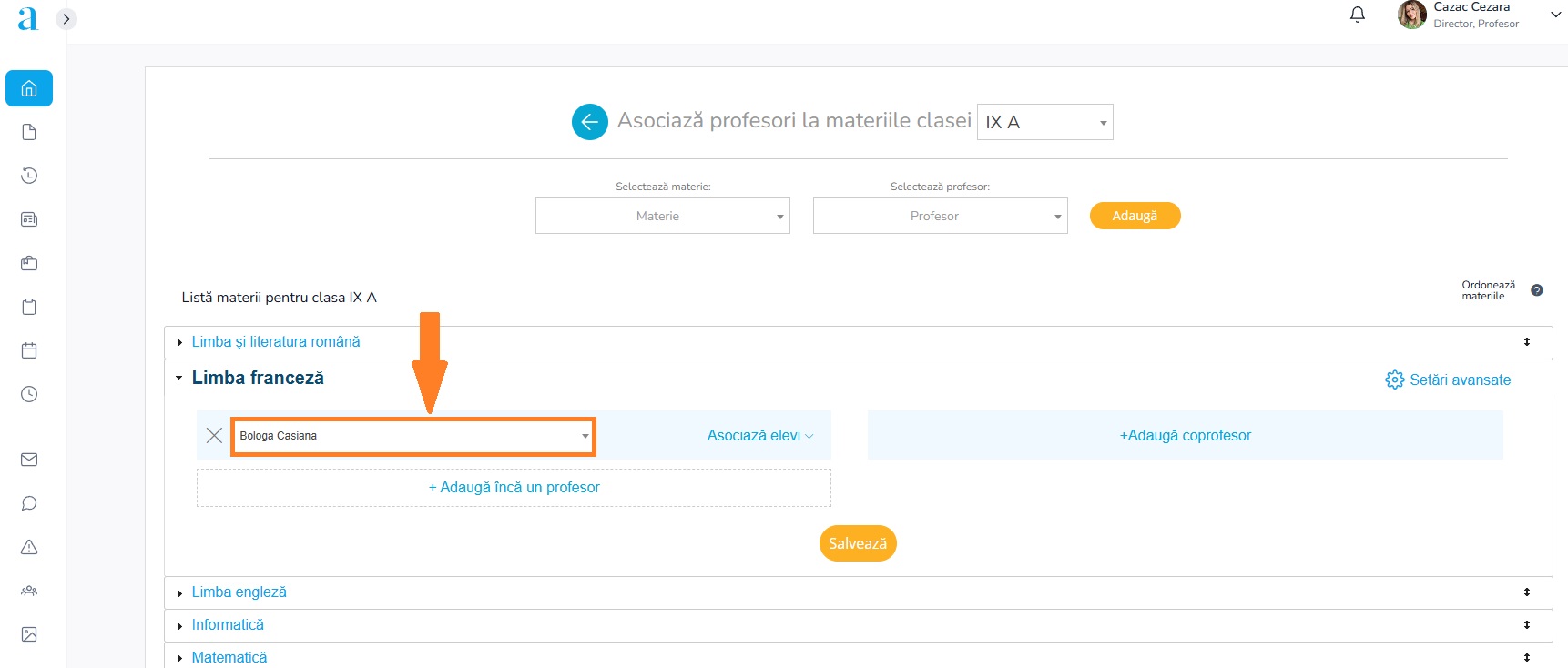
Task: Click the chat bubble sidebar icon
Action: point(29,503)
